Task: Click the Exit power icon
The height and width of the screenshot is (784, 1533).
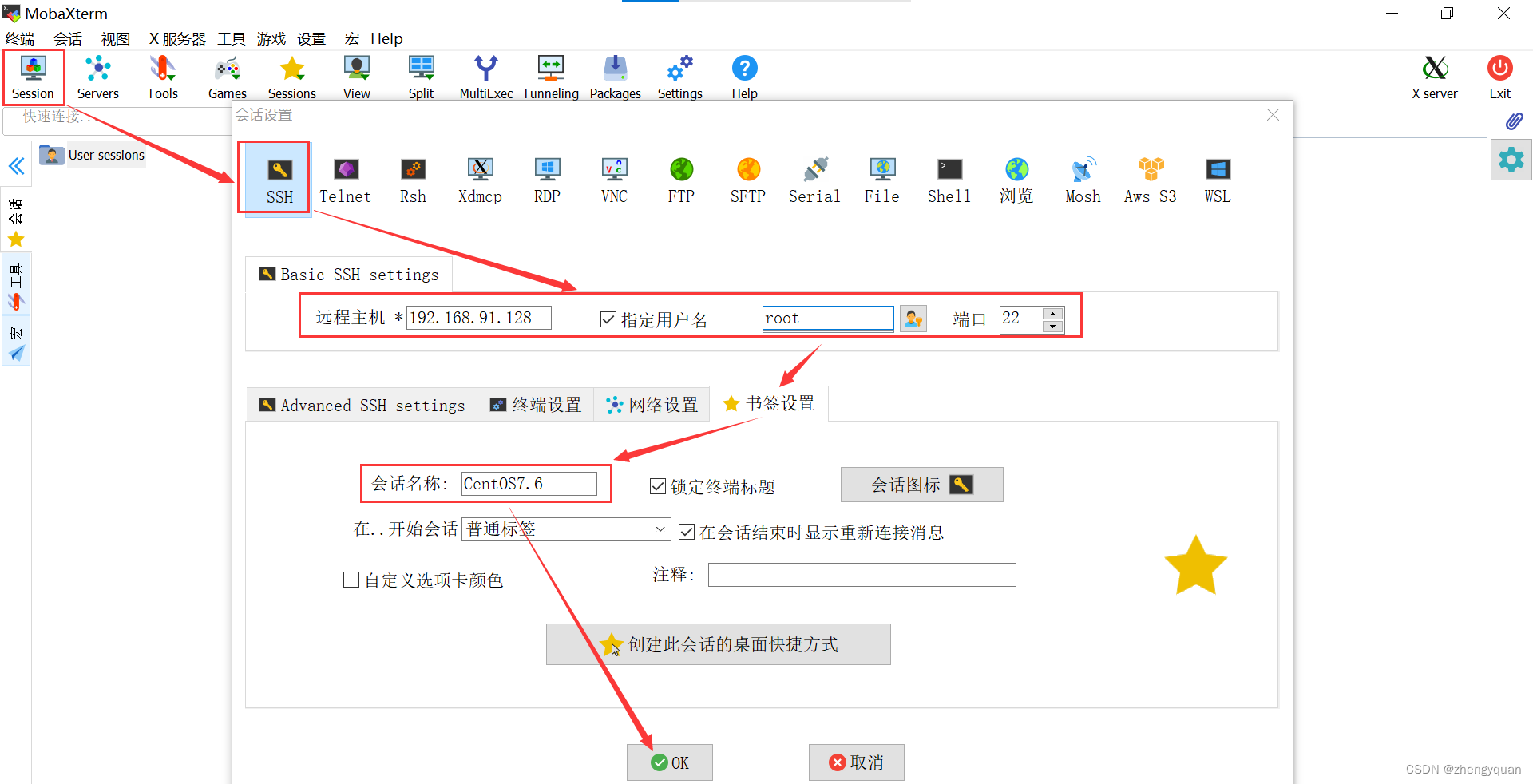Action: (1499, 77)
